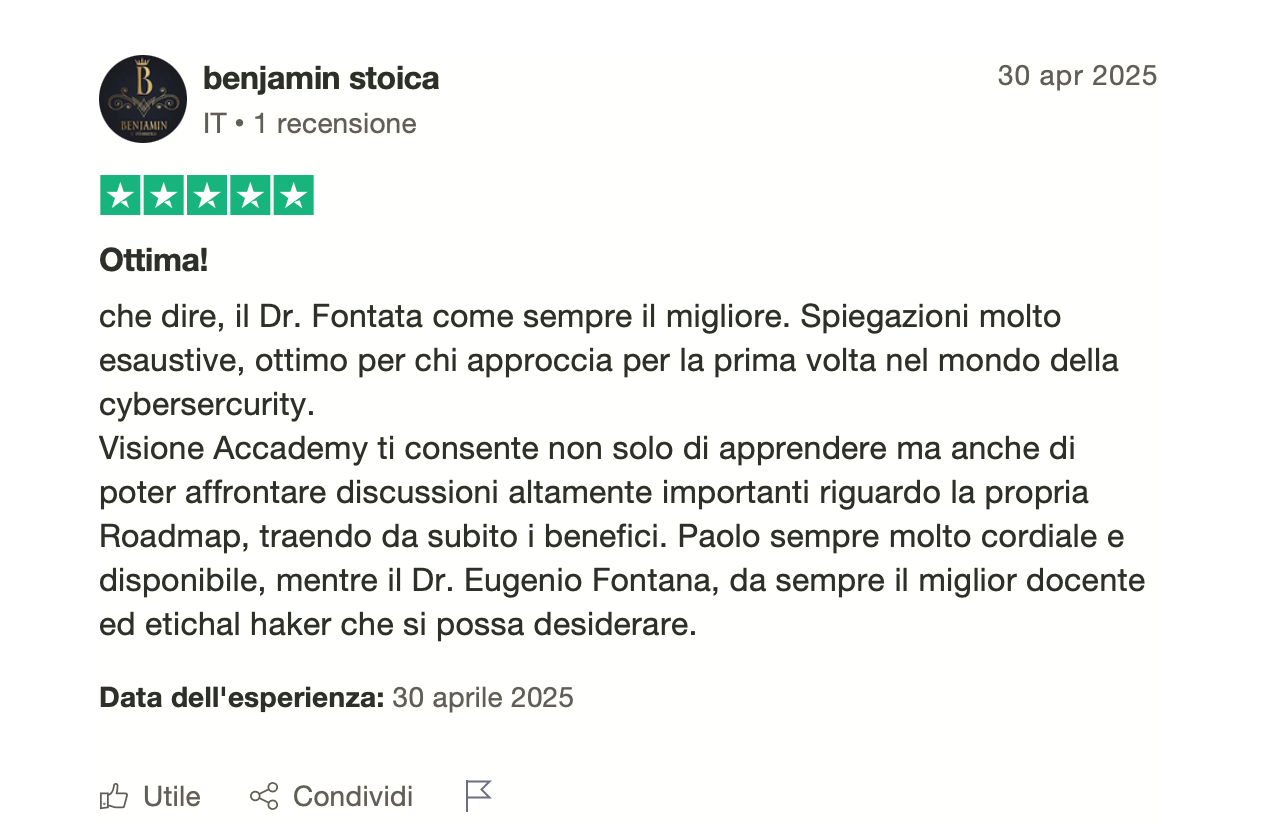1280x840 pixels.
Task: Click the "30 aprile 2025" experience date
Action: pos(483,697)
